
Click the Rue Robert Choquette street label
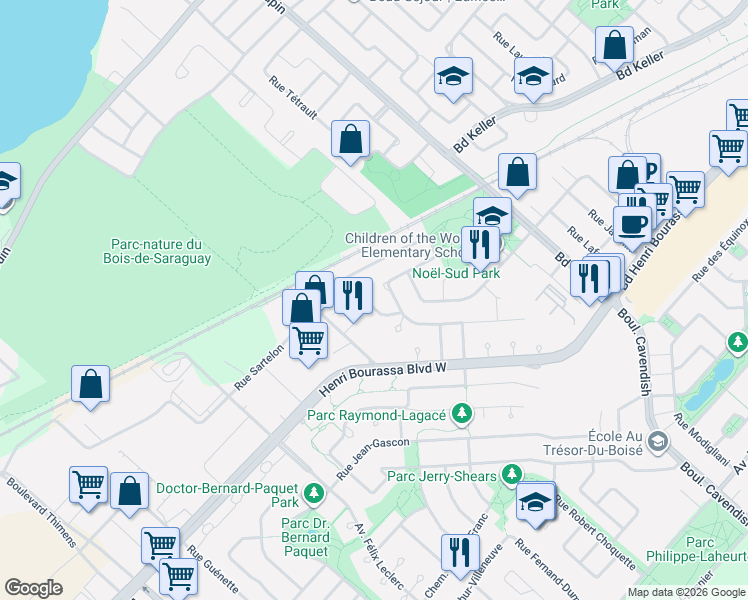point(596,533)
